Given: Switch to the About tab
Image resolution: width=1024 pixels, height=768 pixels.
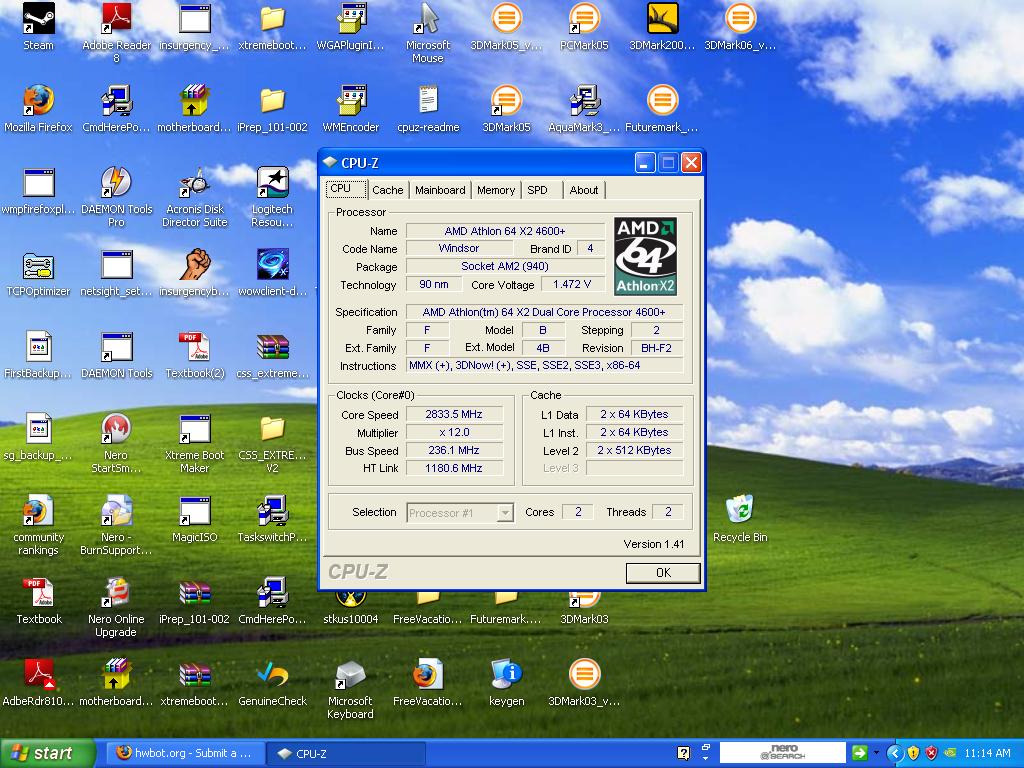Looking at the screenshot, I should (x=583, y=190).
